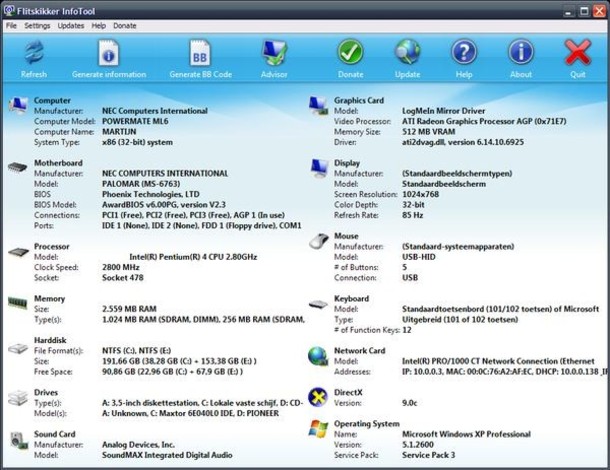This screenshot has width=610, height=470.
Task: Click the screen resolution 1024x768
Action: pos(421,195)
